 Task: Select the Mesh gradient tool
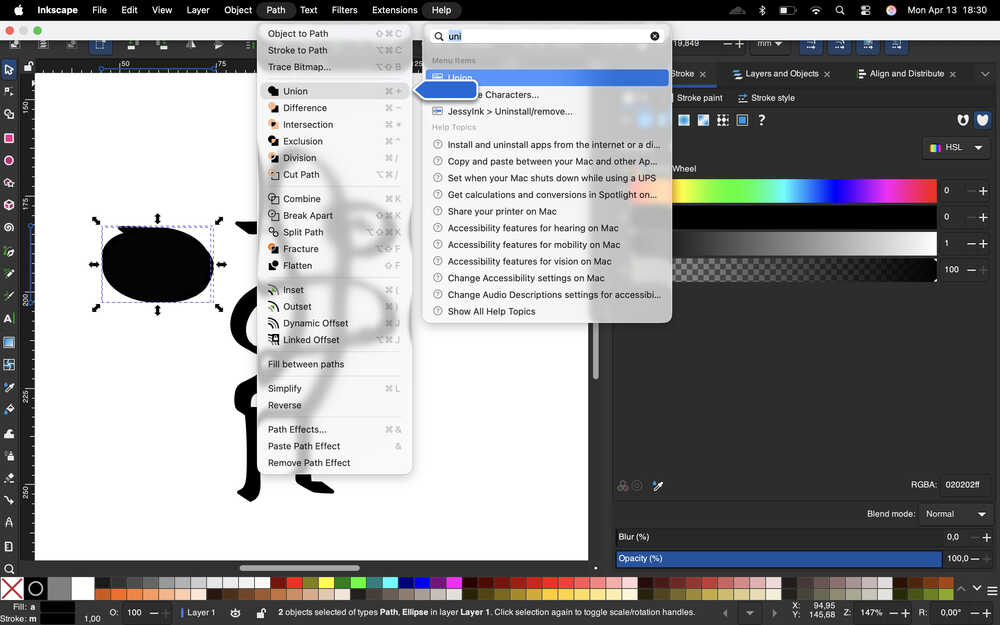[x=9, y=365]
